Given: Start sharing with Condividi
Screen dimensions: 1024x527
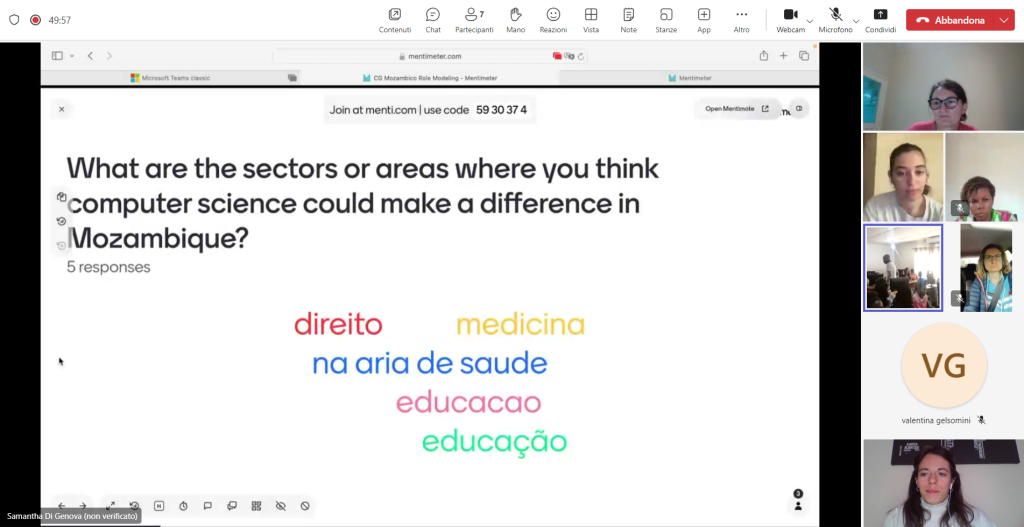Looking at the screenshot, I should 880,20.
